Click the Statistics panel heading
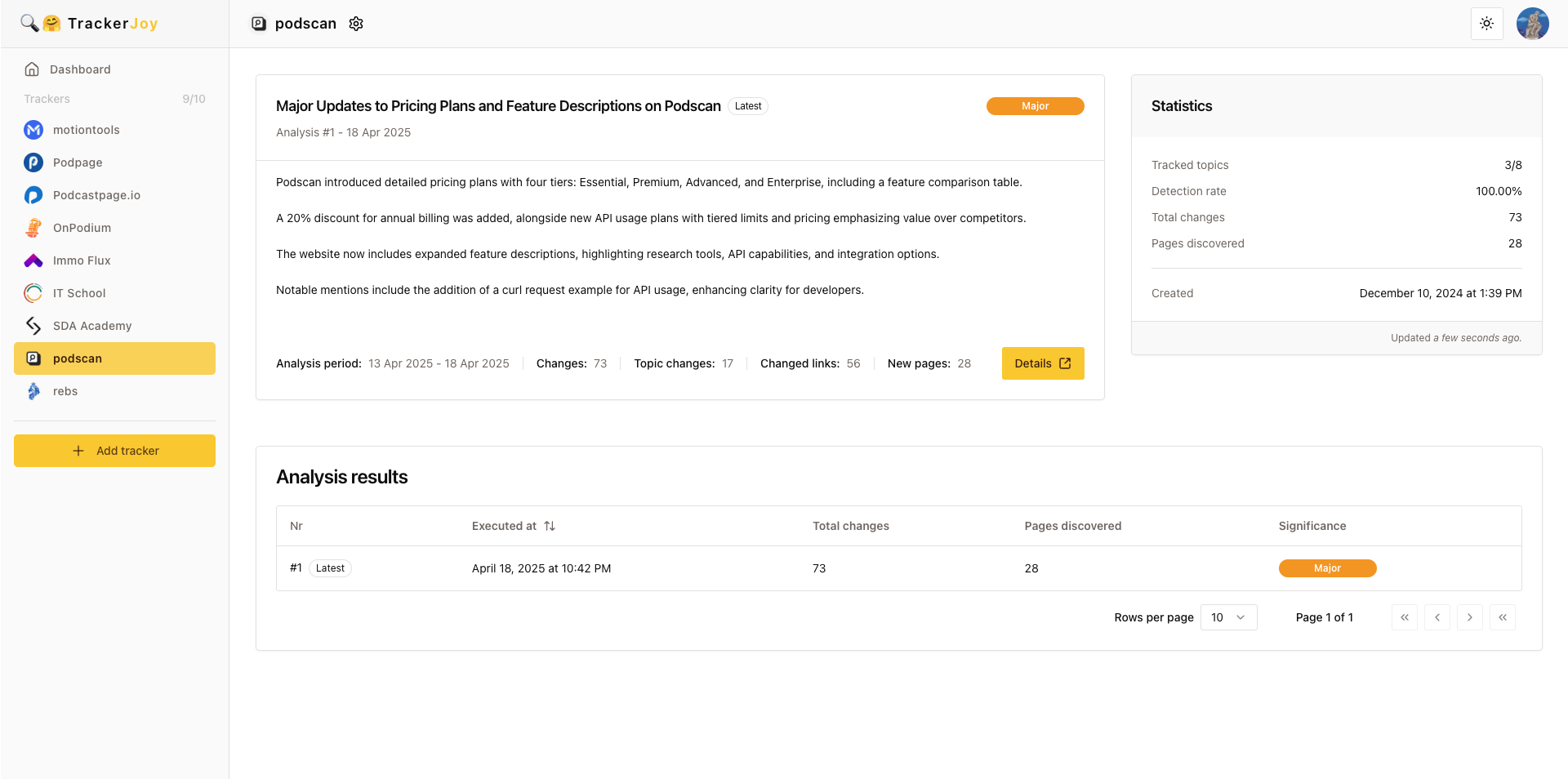 [1182, 106]
